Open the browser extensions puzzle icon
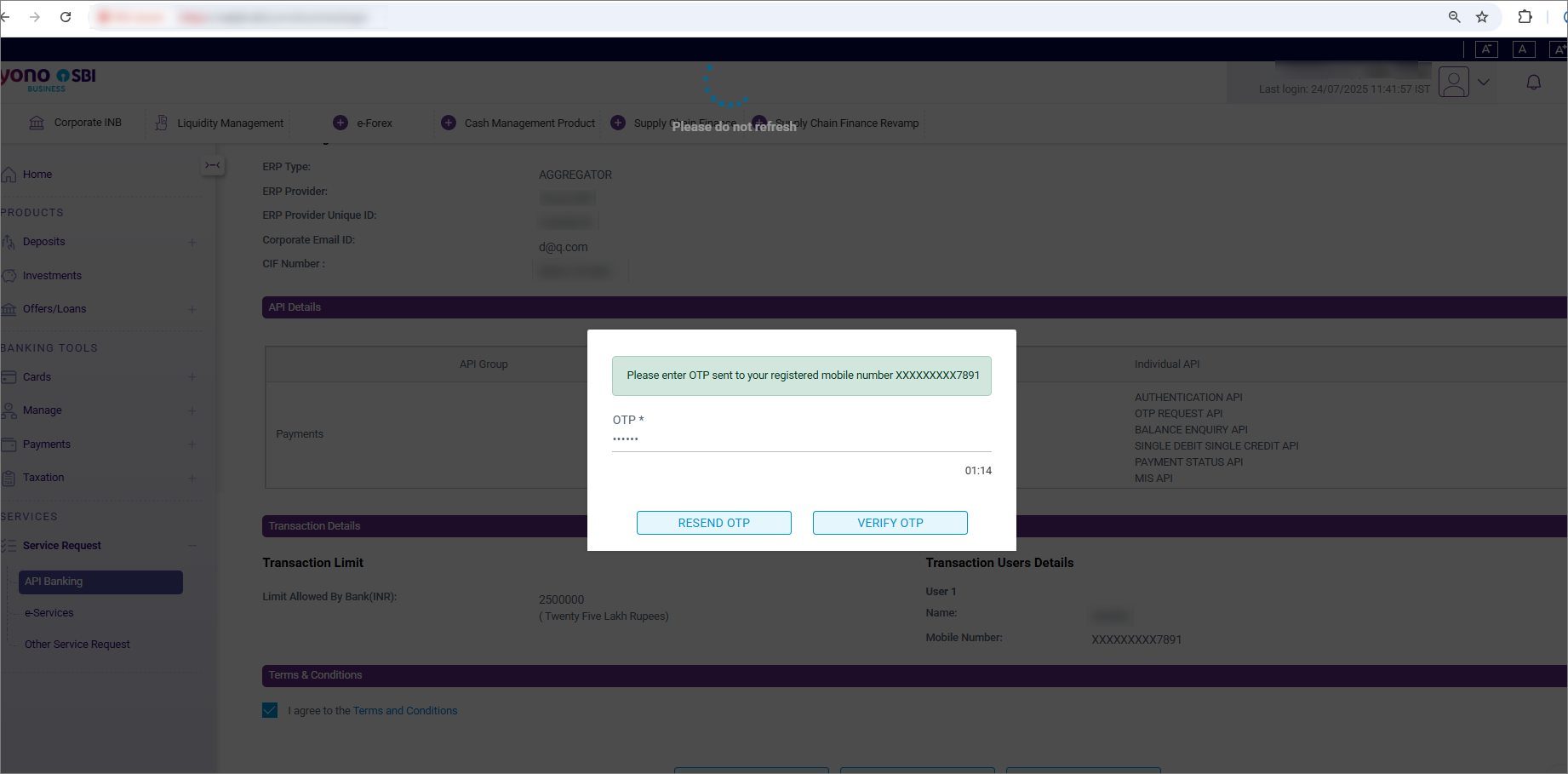 coord(1525,17)
